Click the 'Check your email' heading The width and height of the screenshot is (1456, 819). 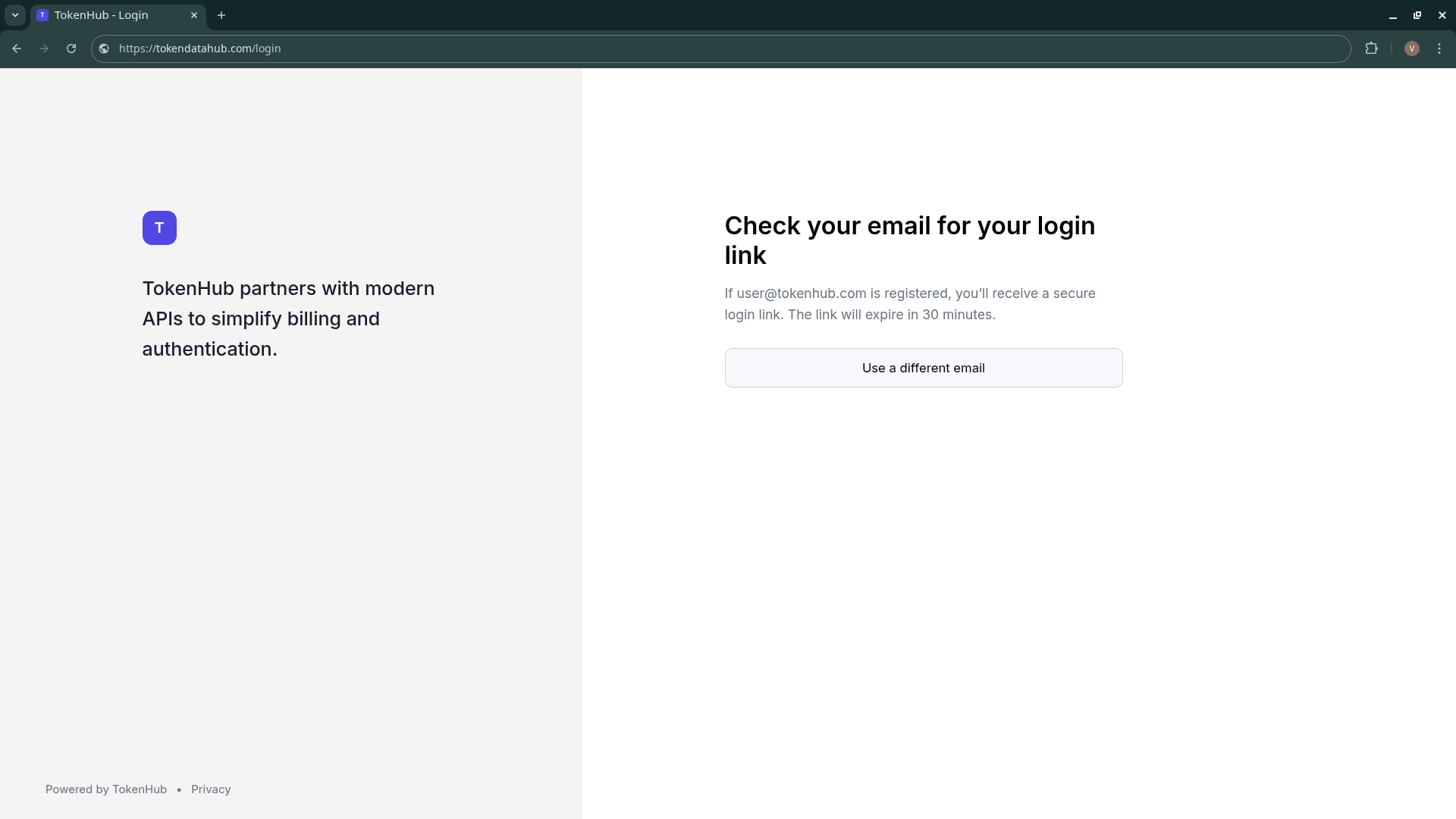point(910,240)
